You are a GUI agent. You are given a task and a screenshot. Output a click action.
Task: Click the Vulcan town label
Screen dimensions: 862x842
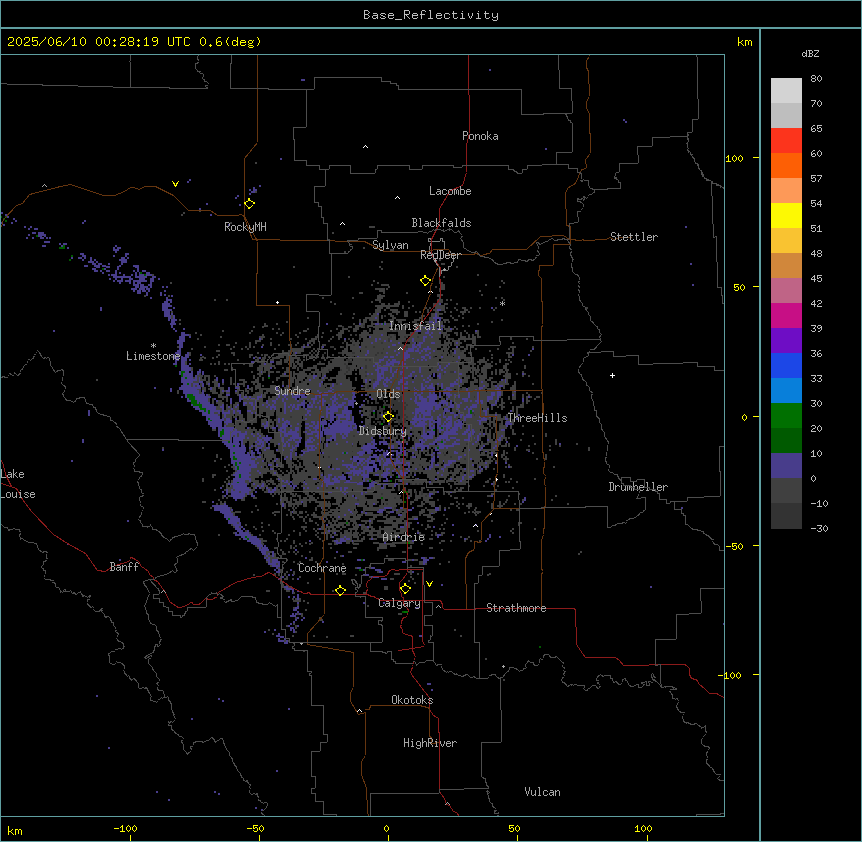pos(543,792)
